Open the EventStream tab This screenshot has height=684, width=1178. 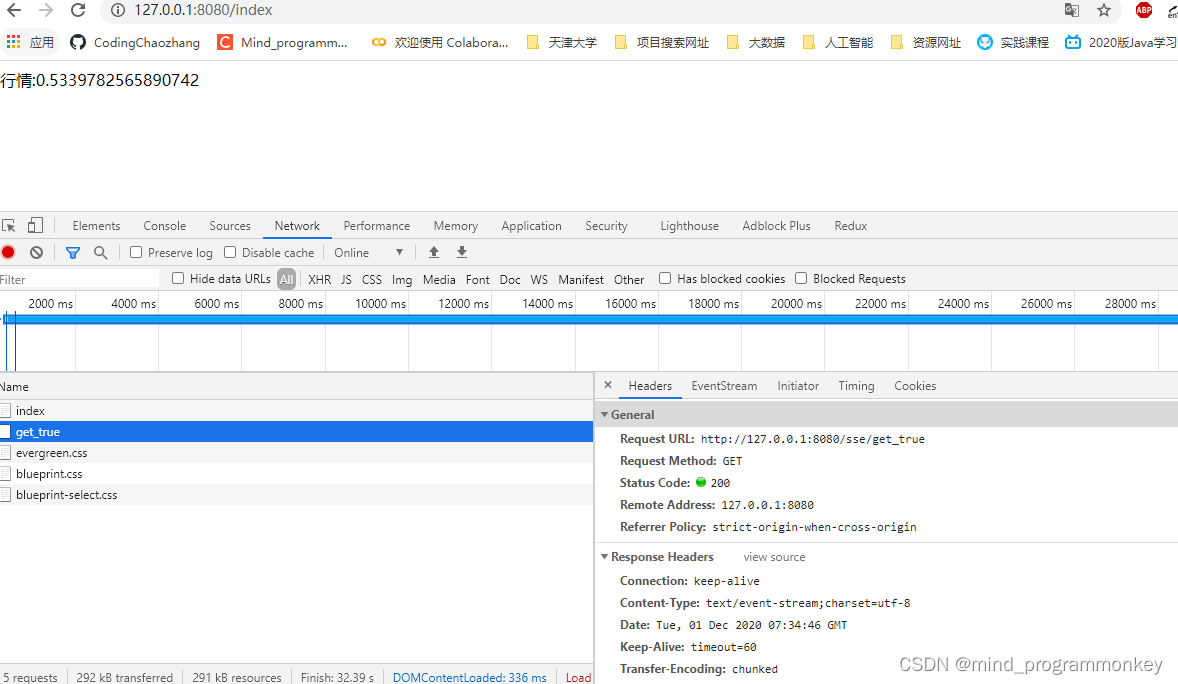(724, 386)
